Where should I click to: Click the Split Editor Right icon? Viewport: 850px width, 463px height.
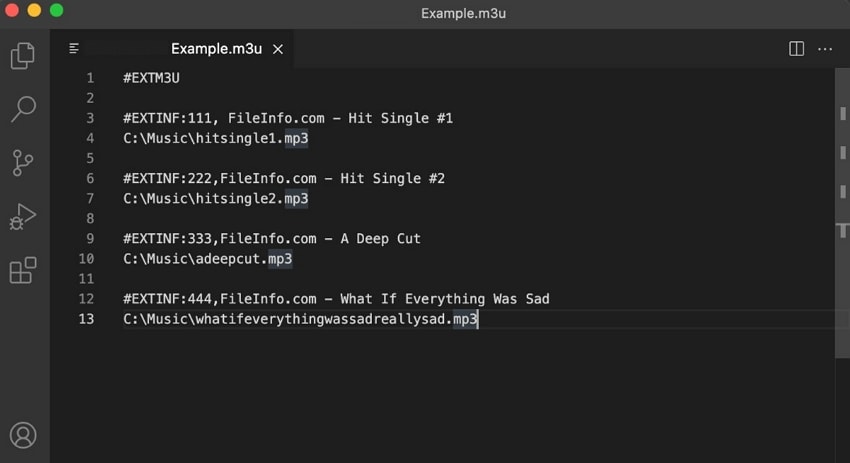(797, 48)
